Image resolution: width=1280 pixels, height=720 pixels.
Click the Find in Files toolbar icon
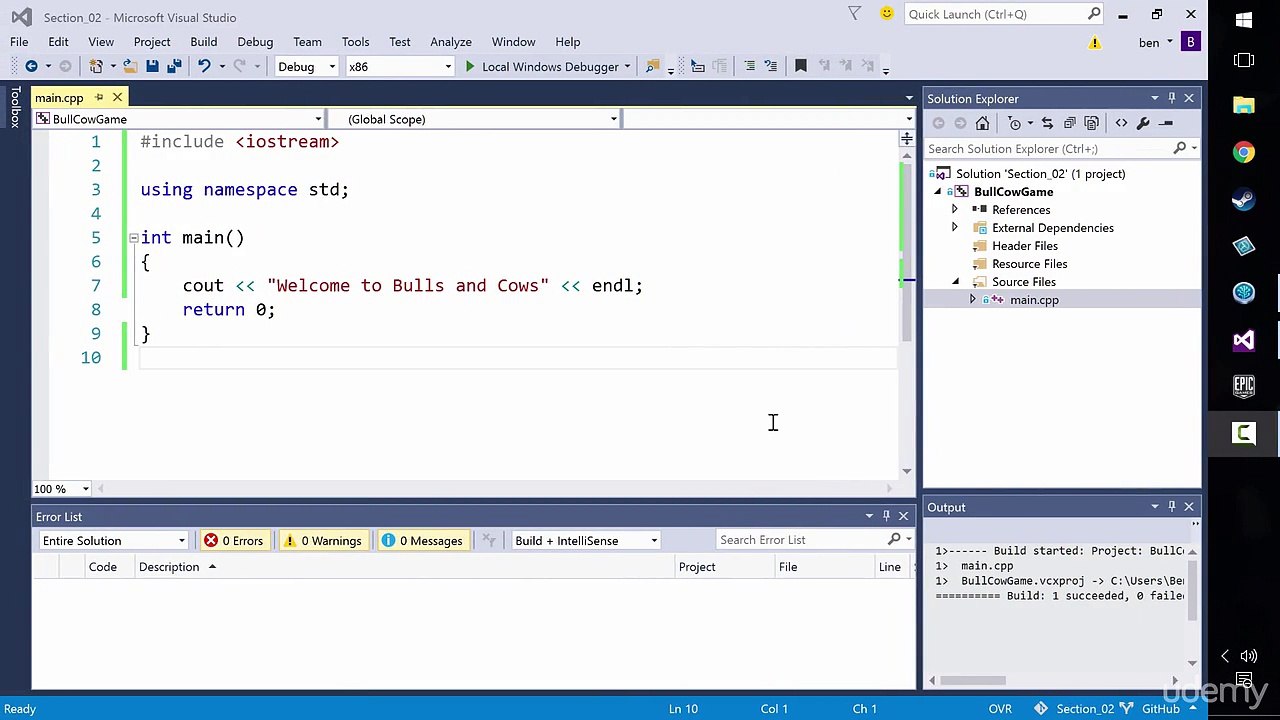click(652, 66)
